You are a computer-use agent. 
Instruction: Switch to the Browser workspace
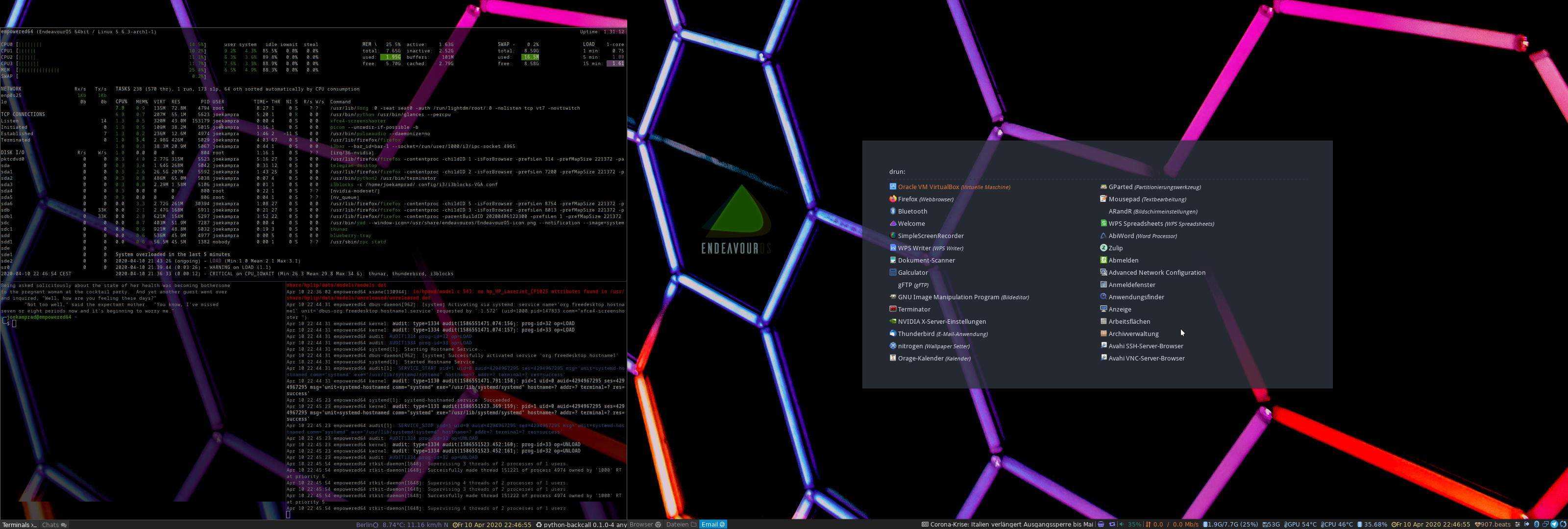pyautogui.click(x=645, y=525)
